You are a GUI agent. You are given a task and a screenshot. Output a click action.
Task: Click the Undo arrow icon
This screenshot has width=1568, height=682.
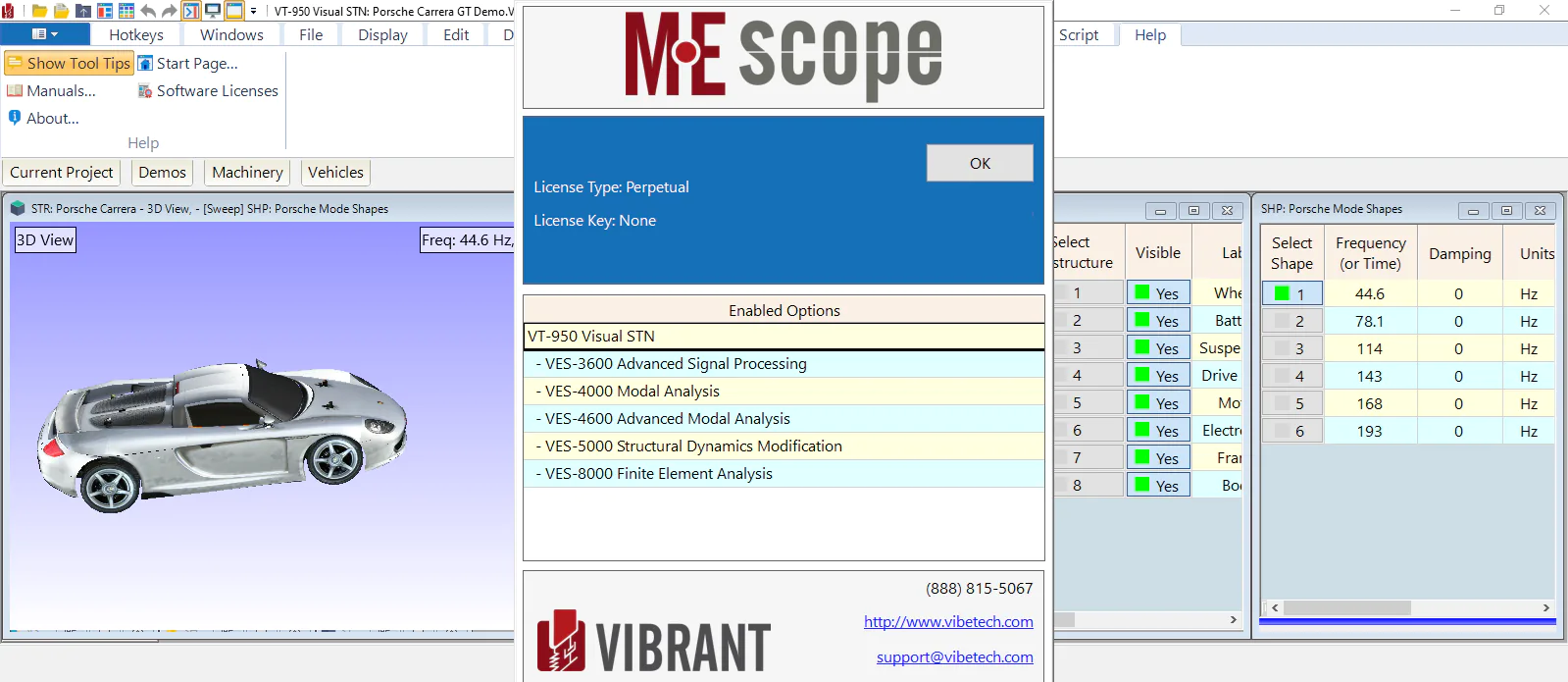[148, 11]
